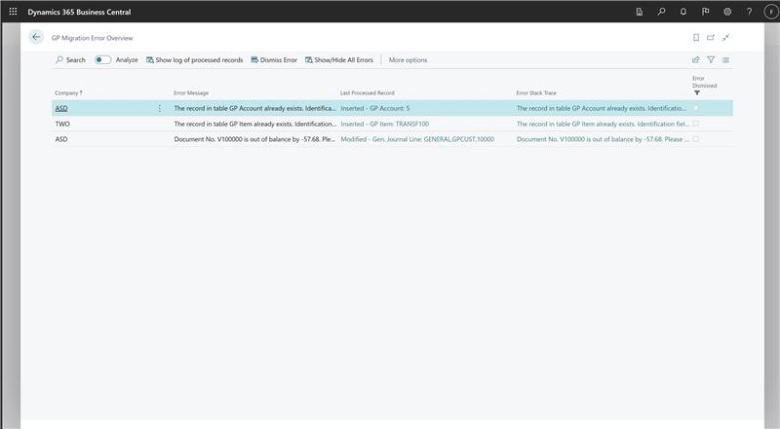Select ASD cell in Document No. row
Viewport: 780px width, 429px height.
[61, 139]
